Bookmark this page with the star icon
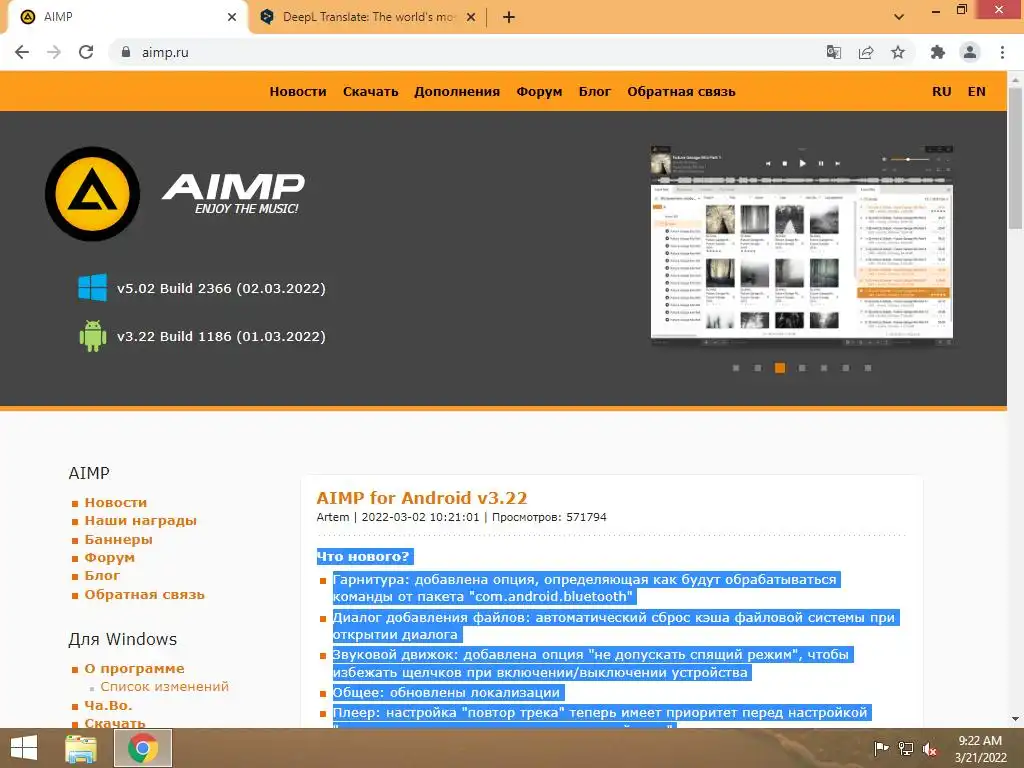Viewport: 1024px width, 768px height. 898,52
